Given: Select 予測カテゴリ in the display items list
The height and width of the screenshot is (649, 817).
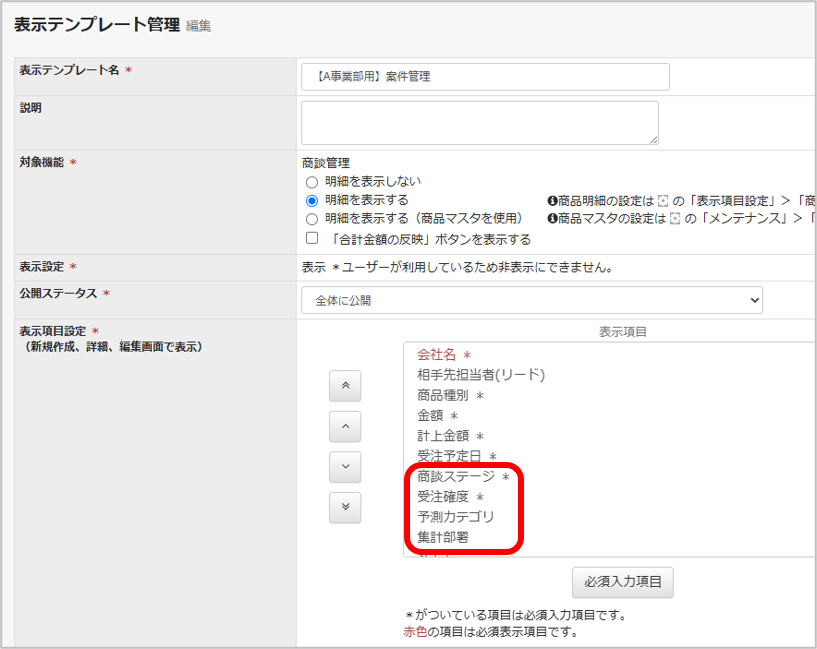Looking at the screenshot, I should click(455, 517).
